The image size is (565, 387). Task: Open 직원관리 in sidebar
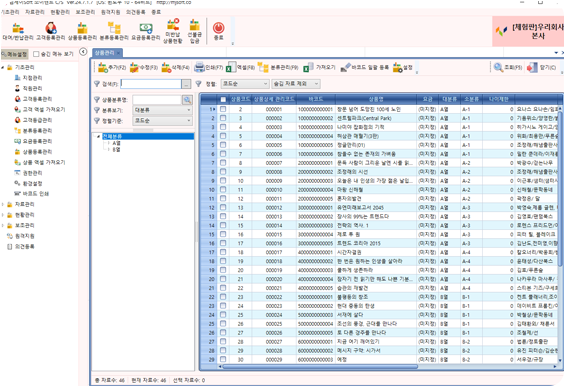(28, 88)
